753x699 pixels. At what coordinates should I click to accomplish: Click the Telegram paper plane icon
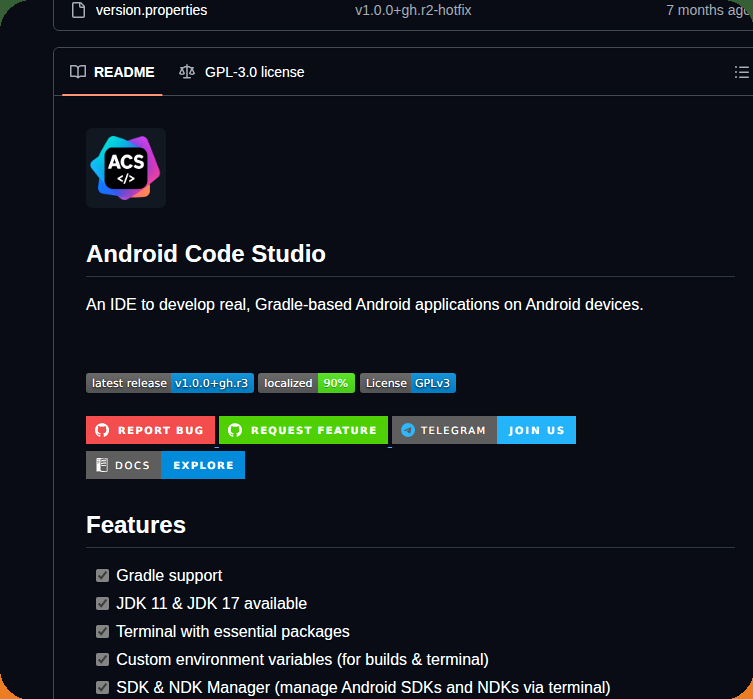tap(408, 430)
